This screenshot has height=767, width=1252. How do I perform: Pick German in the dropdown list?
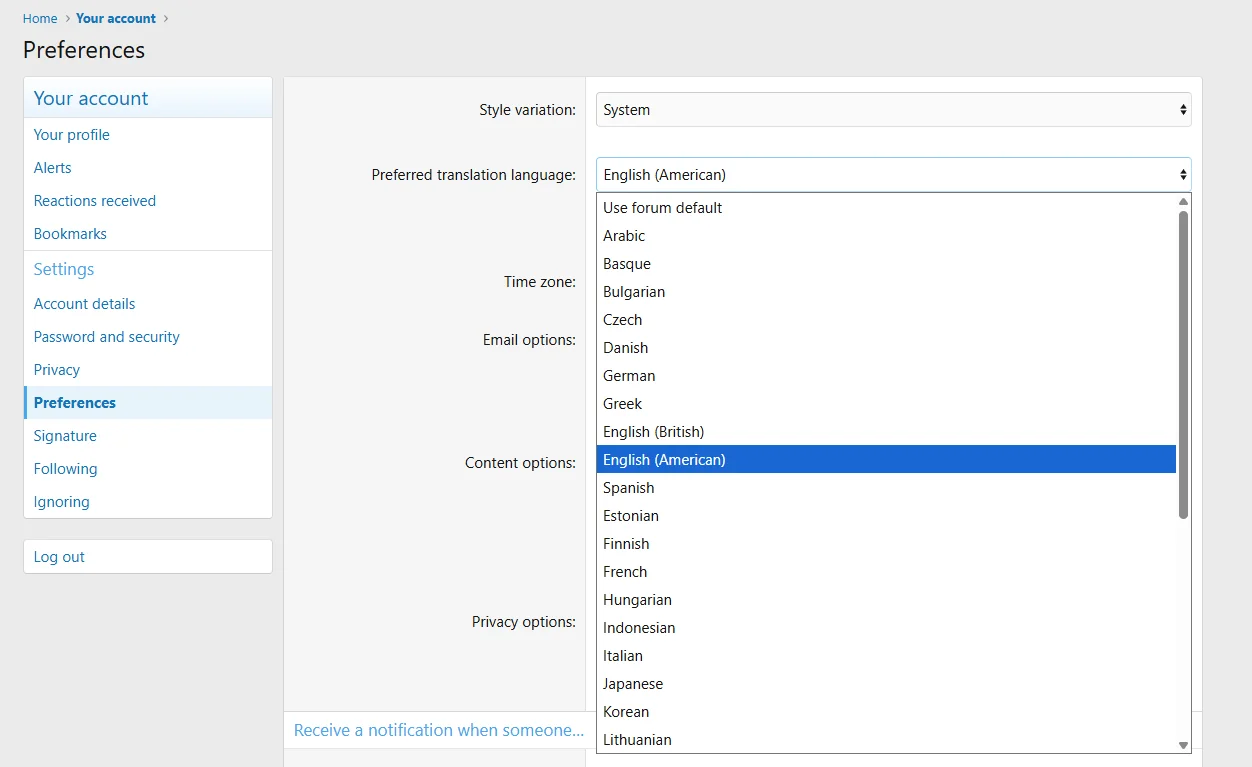pyautogui.click(x=886, y=376)
